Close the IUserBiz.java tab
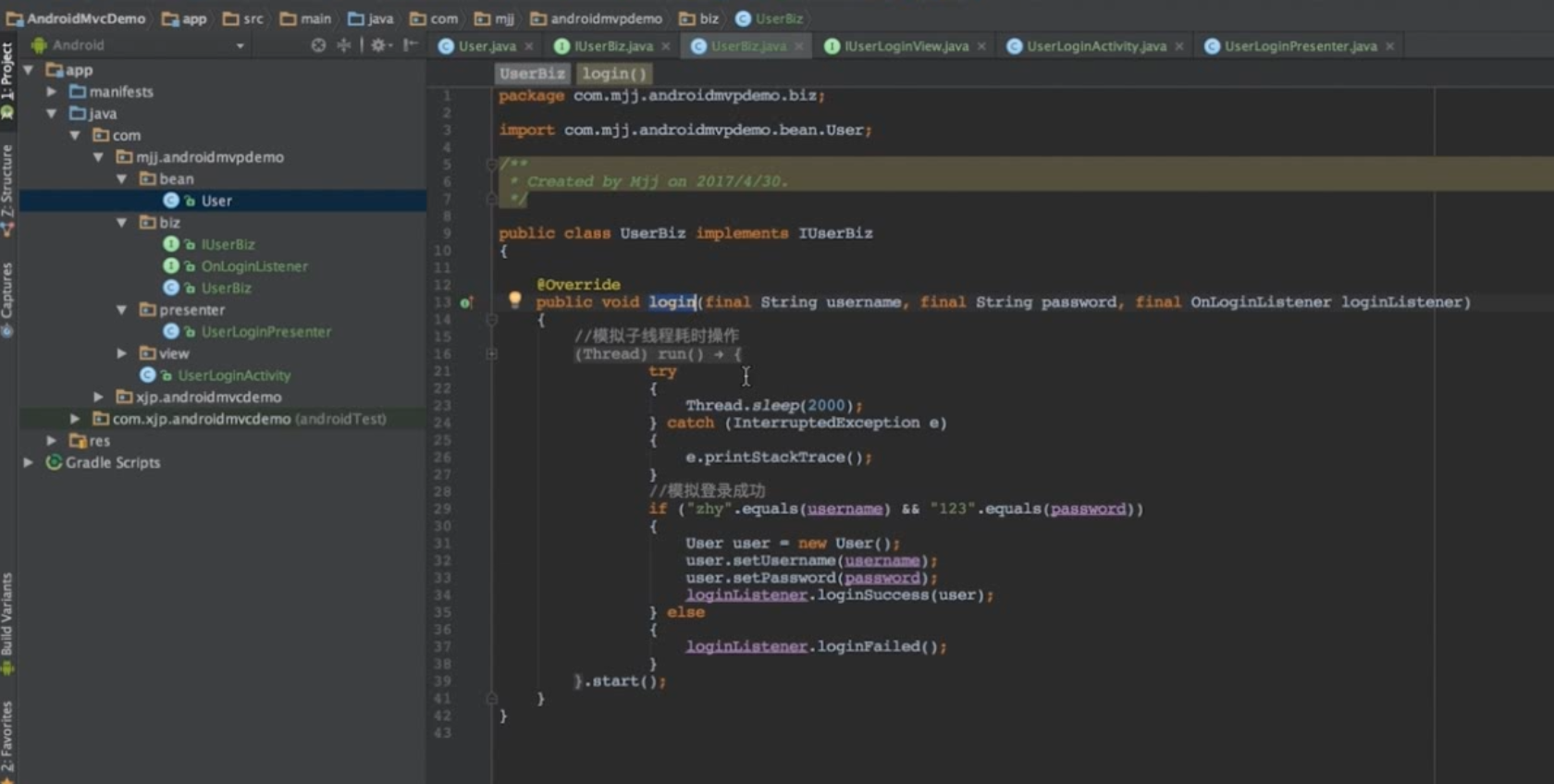This screenshot has height=784, width=1554. 666,46
